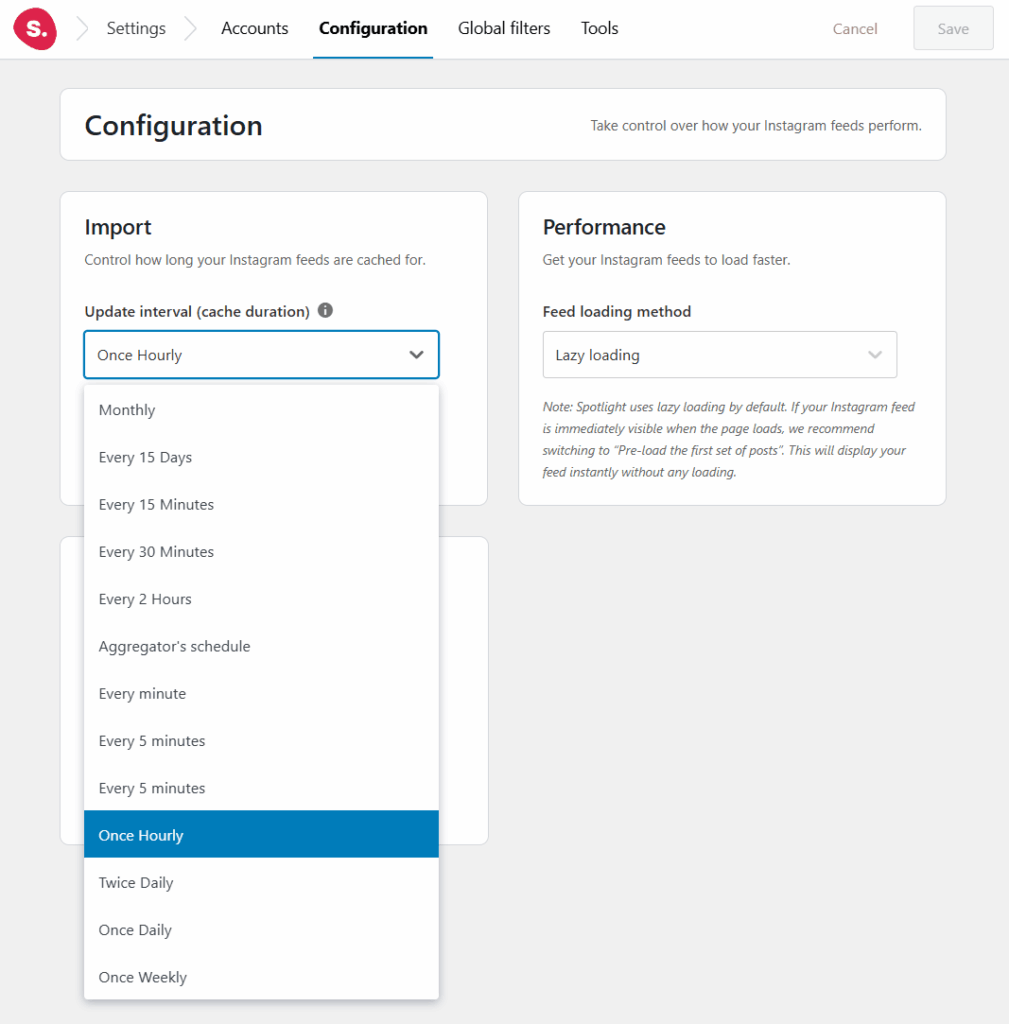Select Every 15 Minutes option
The height and width of the screenshot is (1024, 1009).
pos(156,504)
